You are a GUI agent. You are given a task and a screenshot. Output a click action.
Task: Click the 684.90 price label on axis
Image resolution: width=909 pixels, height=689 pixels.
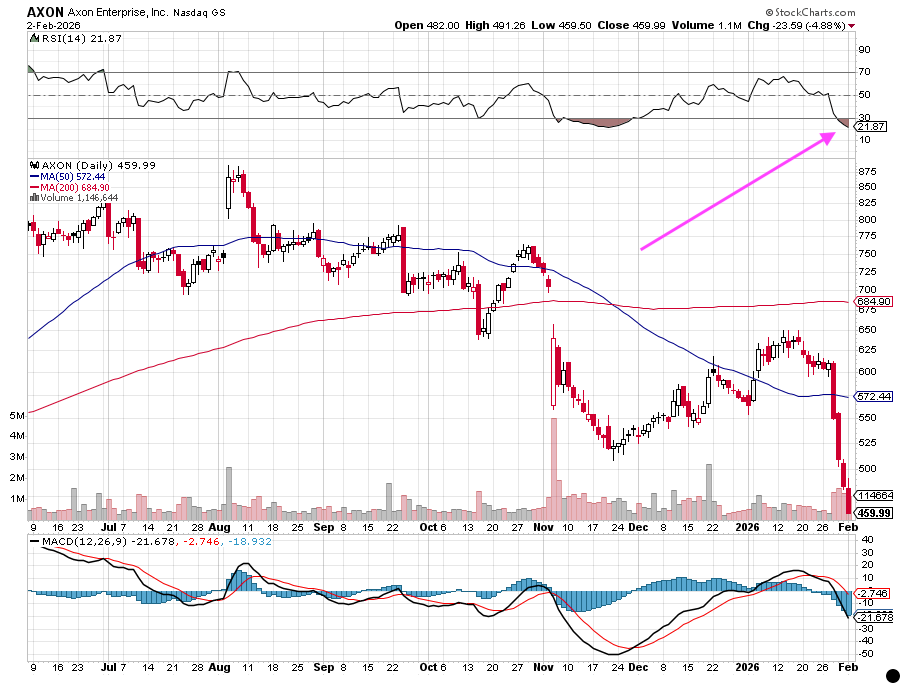pyautogui.click(x=873, y=301)
